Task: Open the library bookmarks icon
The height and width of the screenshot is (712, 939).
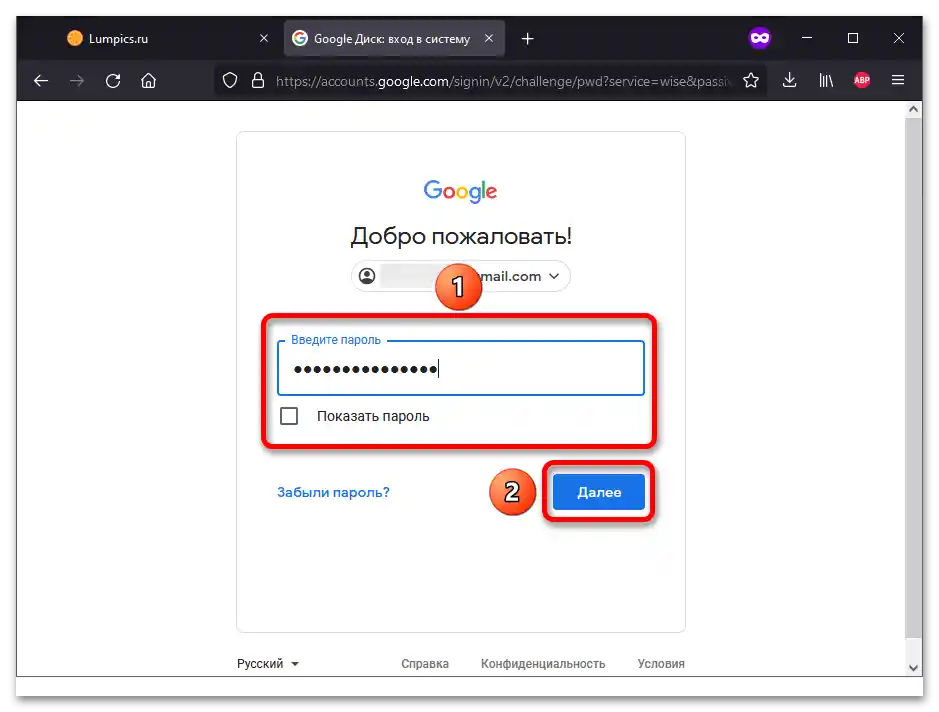Action: tap(826, 80)
